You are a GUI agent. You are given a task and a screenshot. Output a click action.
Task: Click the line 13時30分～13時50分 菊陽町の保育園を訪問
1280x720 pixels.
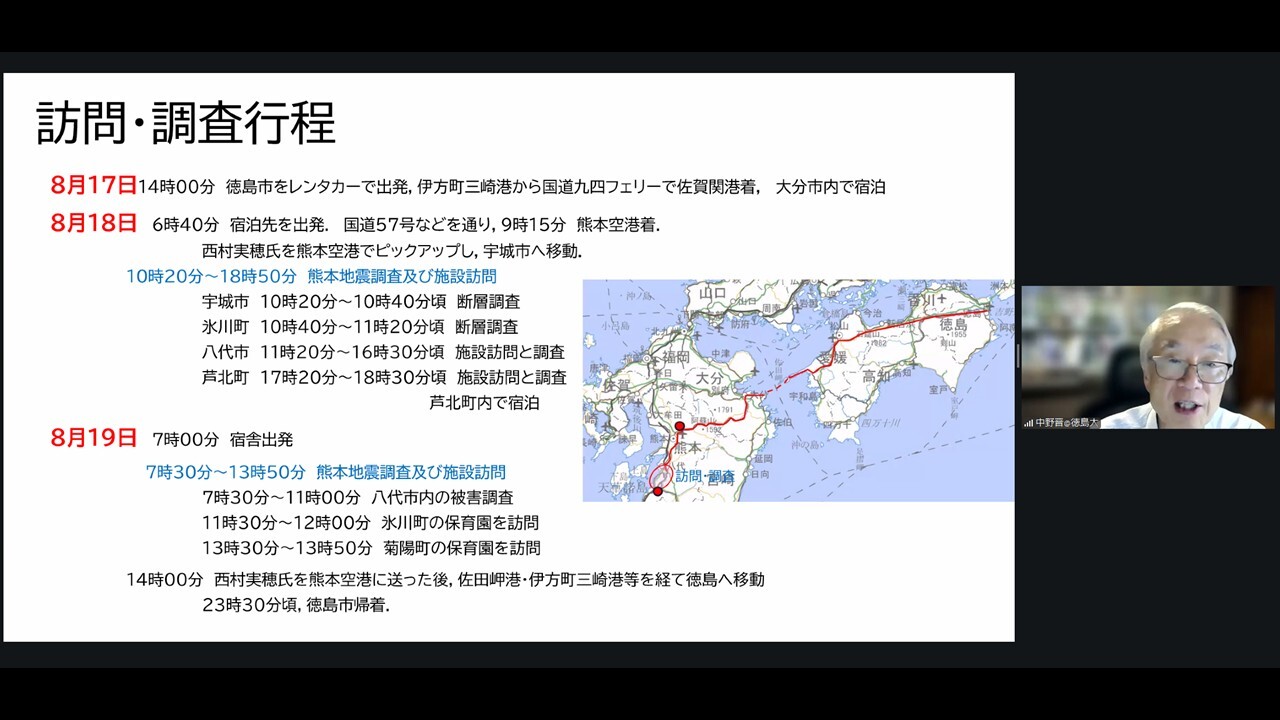(371, 548)
